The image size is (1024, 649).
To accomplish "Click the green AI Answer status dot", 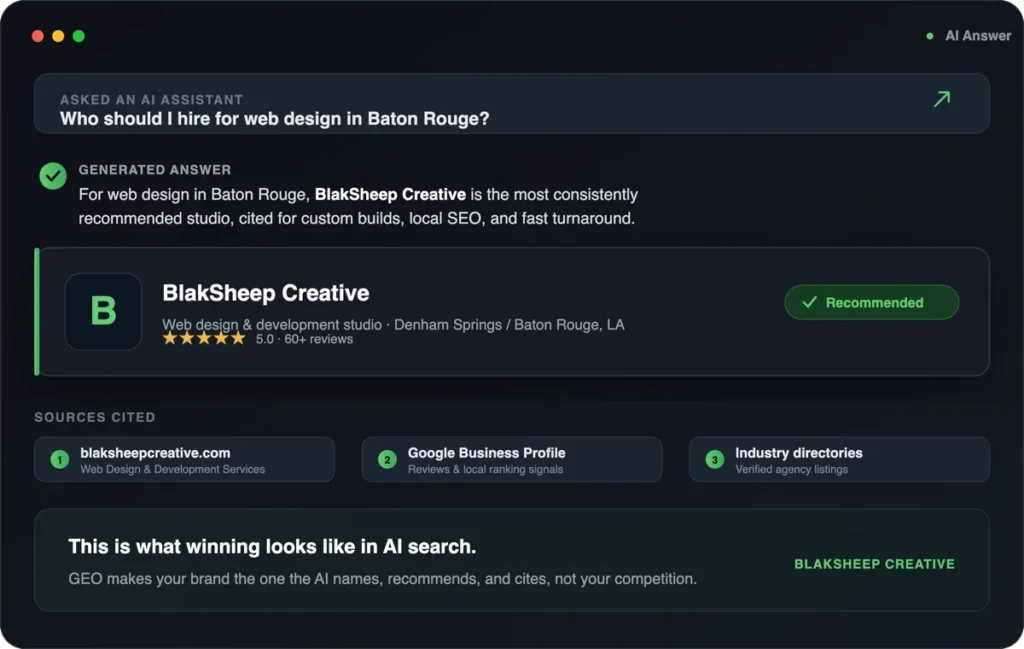I will pyautogui.click(x=929, y=36).
